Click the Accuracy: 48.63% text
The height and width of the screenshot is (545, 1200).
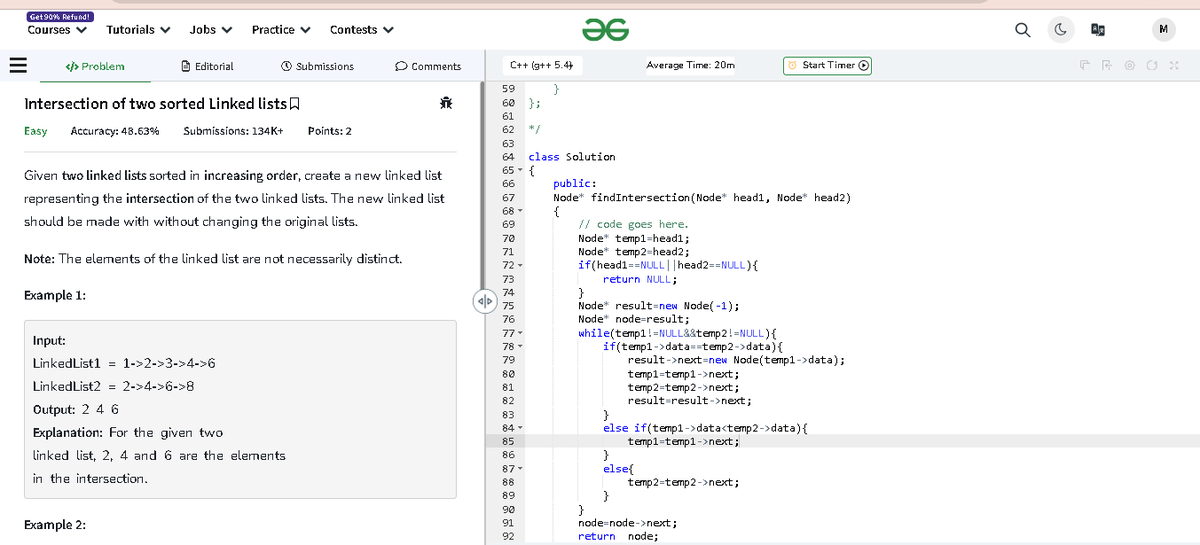pyautogui.click(x=115, y=131)
